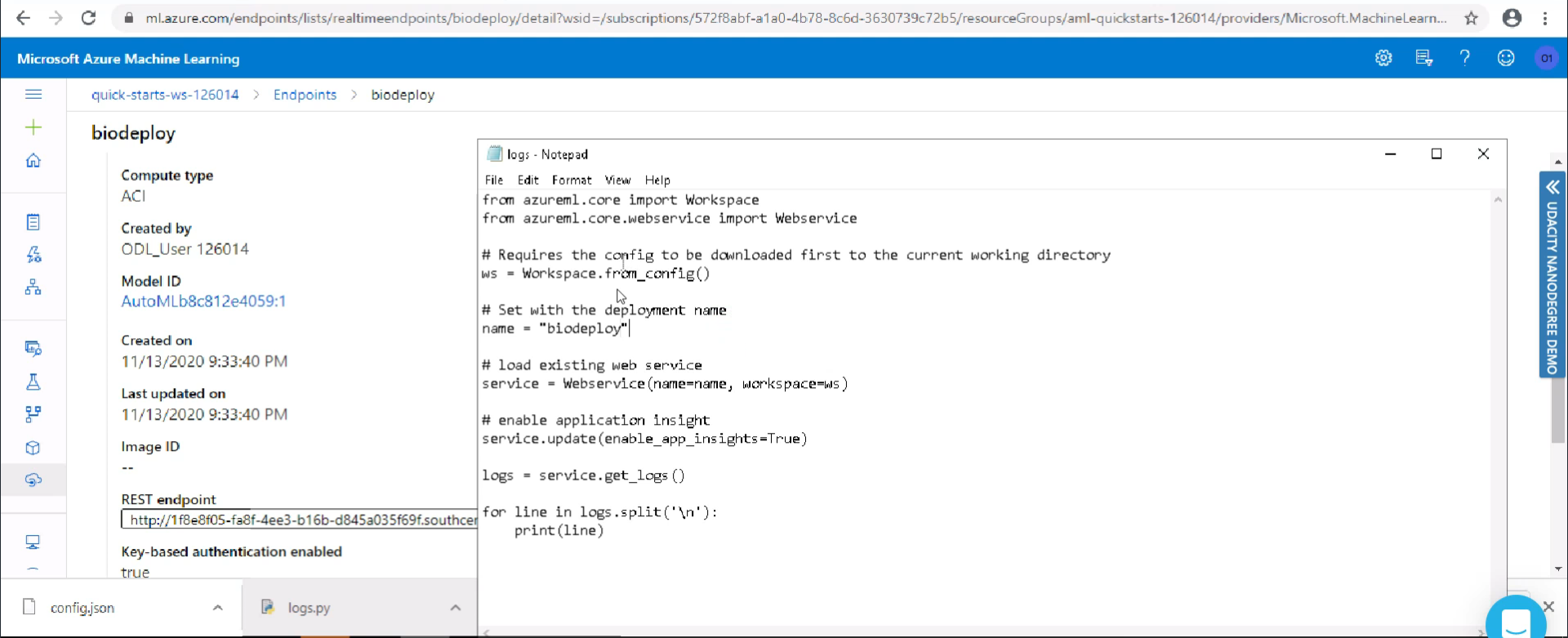
Task: Click the Notepad vertical scrollbar up arrow
Action: click(x=1498, y=200)
